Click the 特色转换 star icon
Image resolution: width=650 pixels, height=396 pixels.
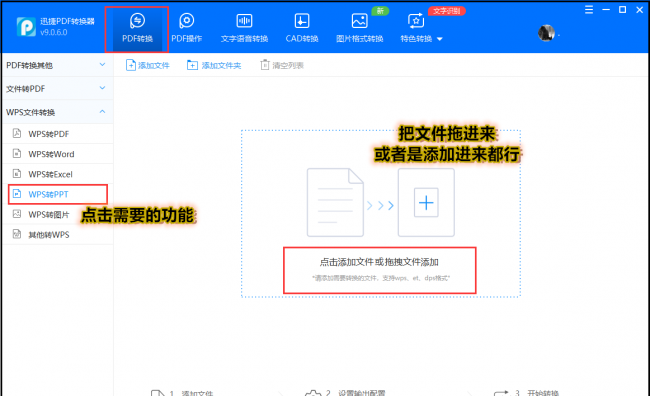pyautogui.click(x=416, y=20)
